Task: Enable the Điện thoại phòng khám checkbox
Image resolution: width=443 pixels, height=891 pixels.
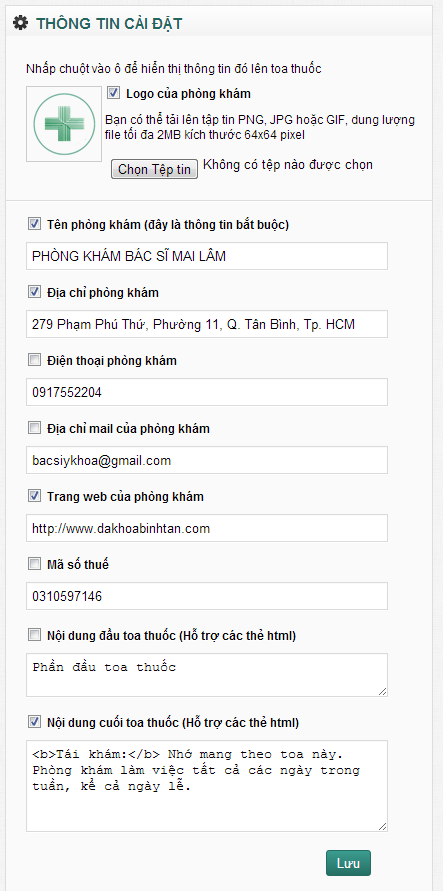Action: (35, 360)
